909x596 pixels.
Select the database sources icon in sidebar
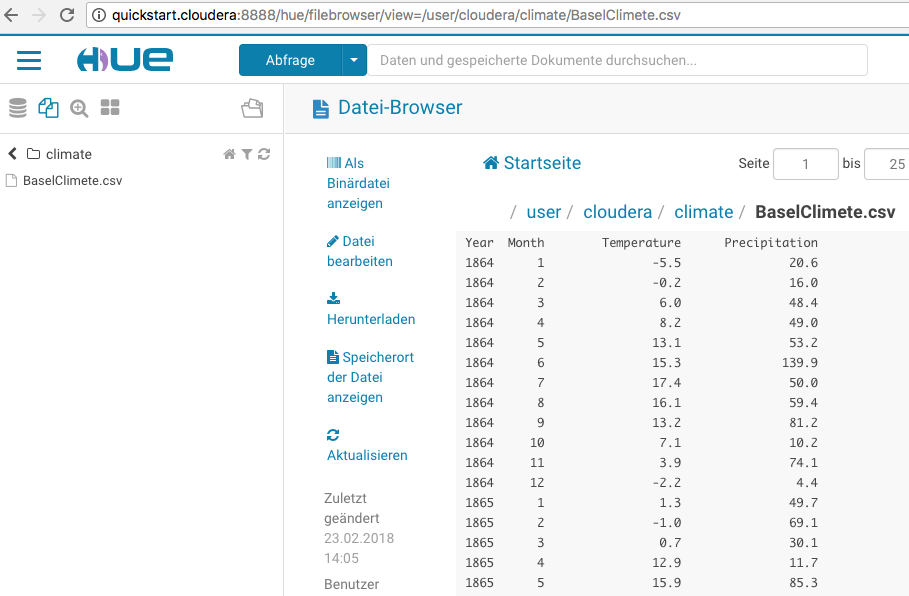tap(18, 108)
